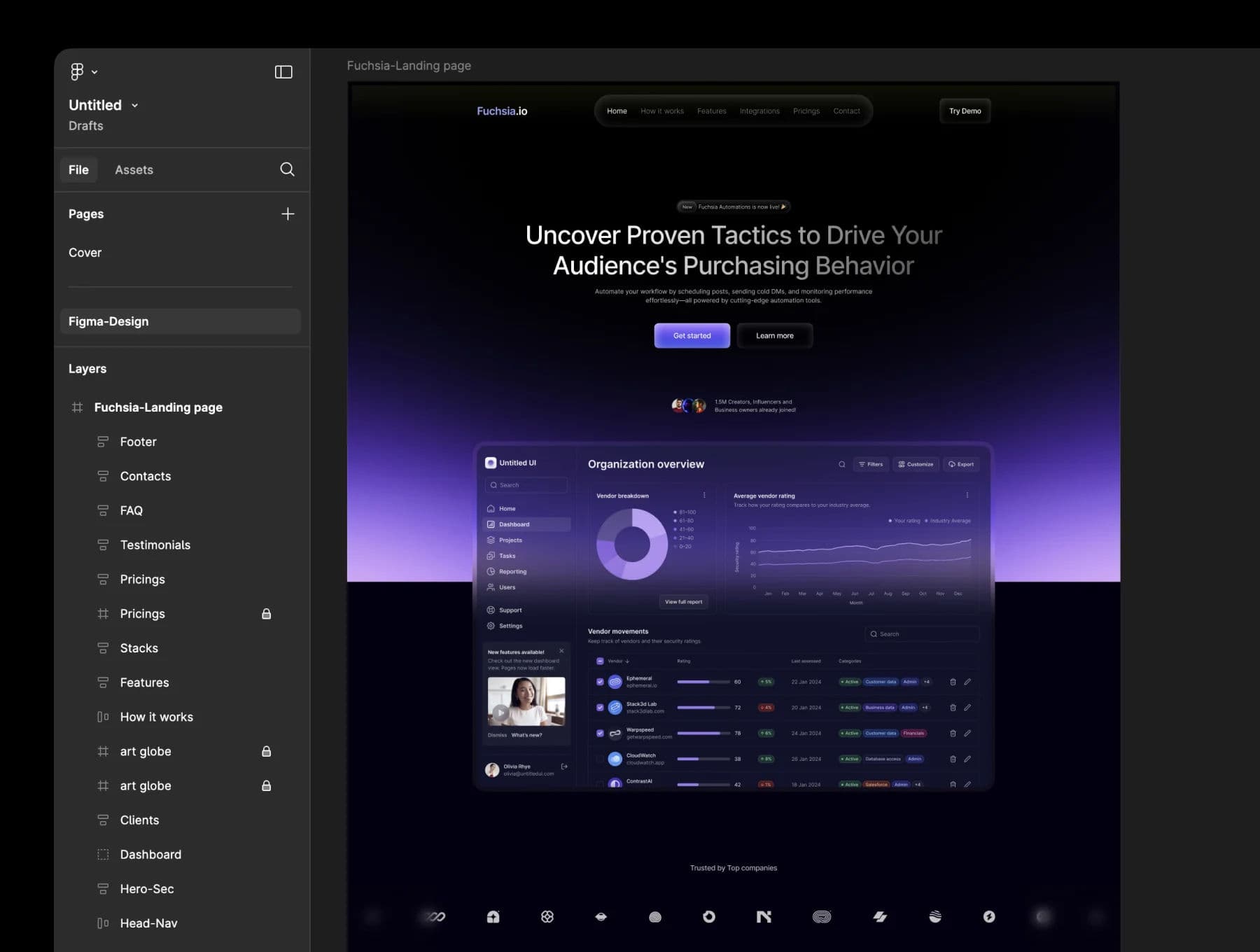Open the chevron next to Figma logo
Image resolution: width=1260 pixels, height=952 pixels.
94,72
